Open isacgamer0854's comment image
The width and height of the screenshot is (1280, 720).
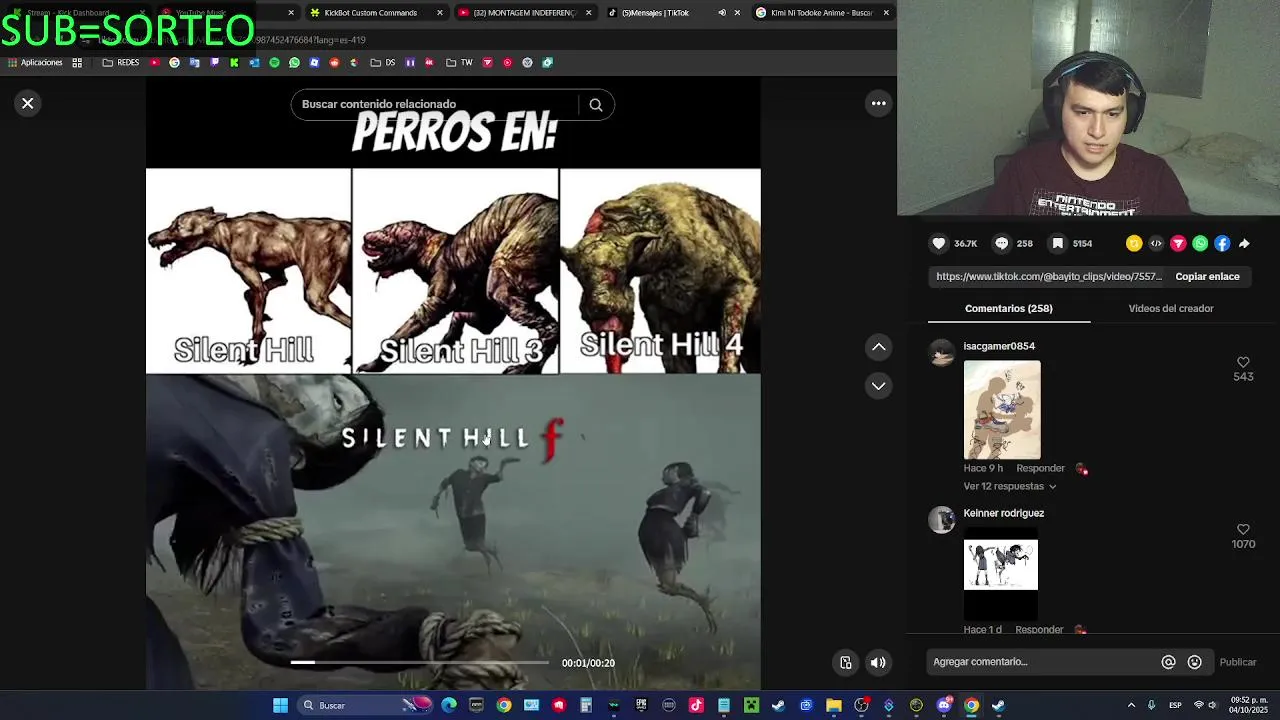click(x=1002, y=410)
